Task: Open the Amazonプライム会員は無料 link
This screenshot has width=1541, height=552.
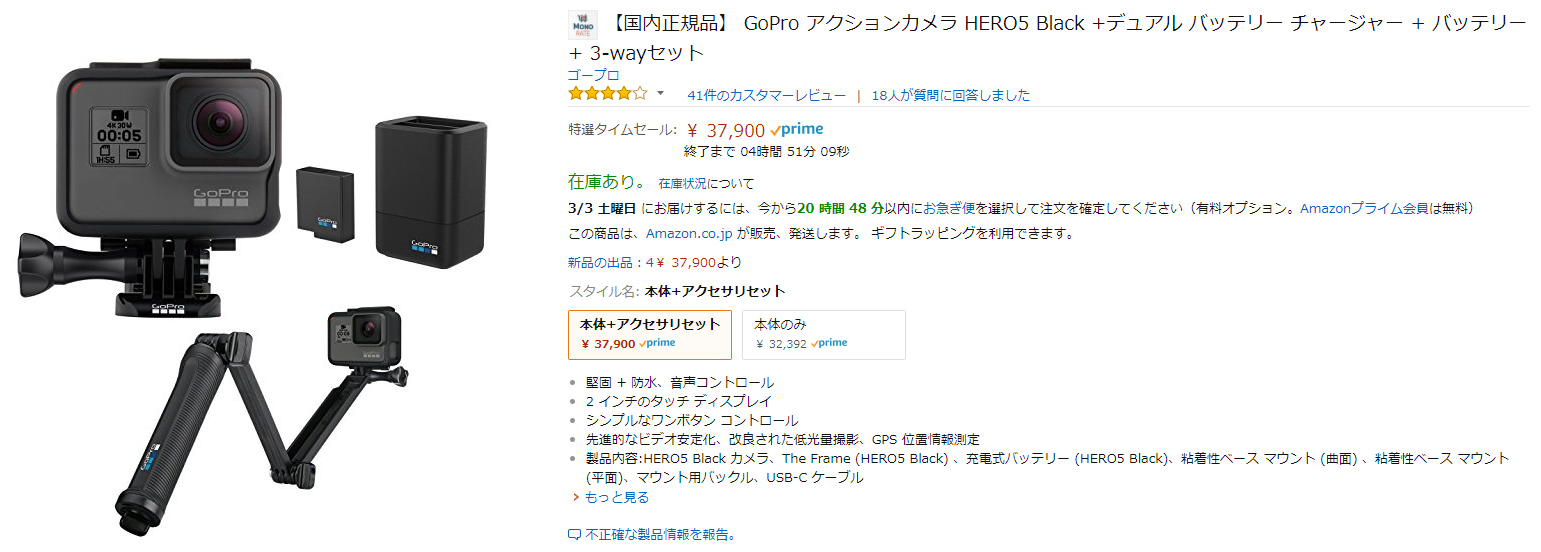Action: 1386,209
